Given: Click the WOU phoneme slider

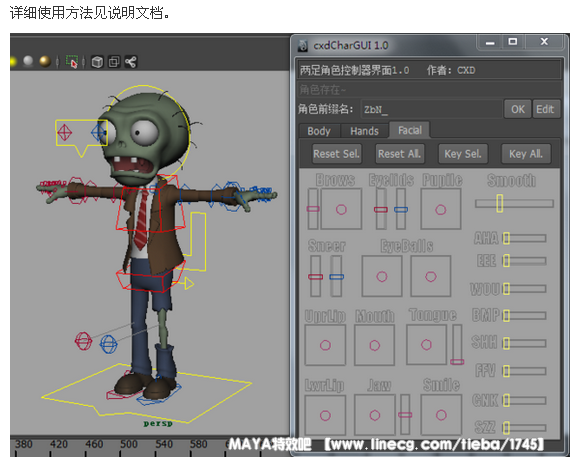Looking at the screenshot, I should 525,289.
